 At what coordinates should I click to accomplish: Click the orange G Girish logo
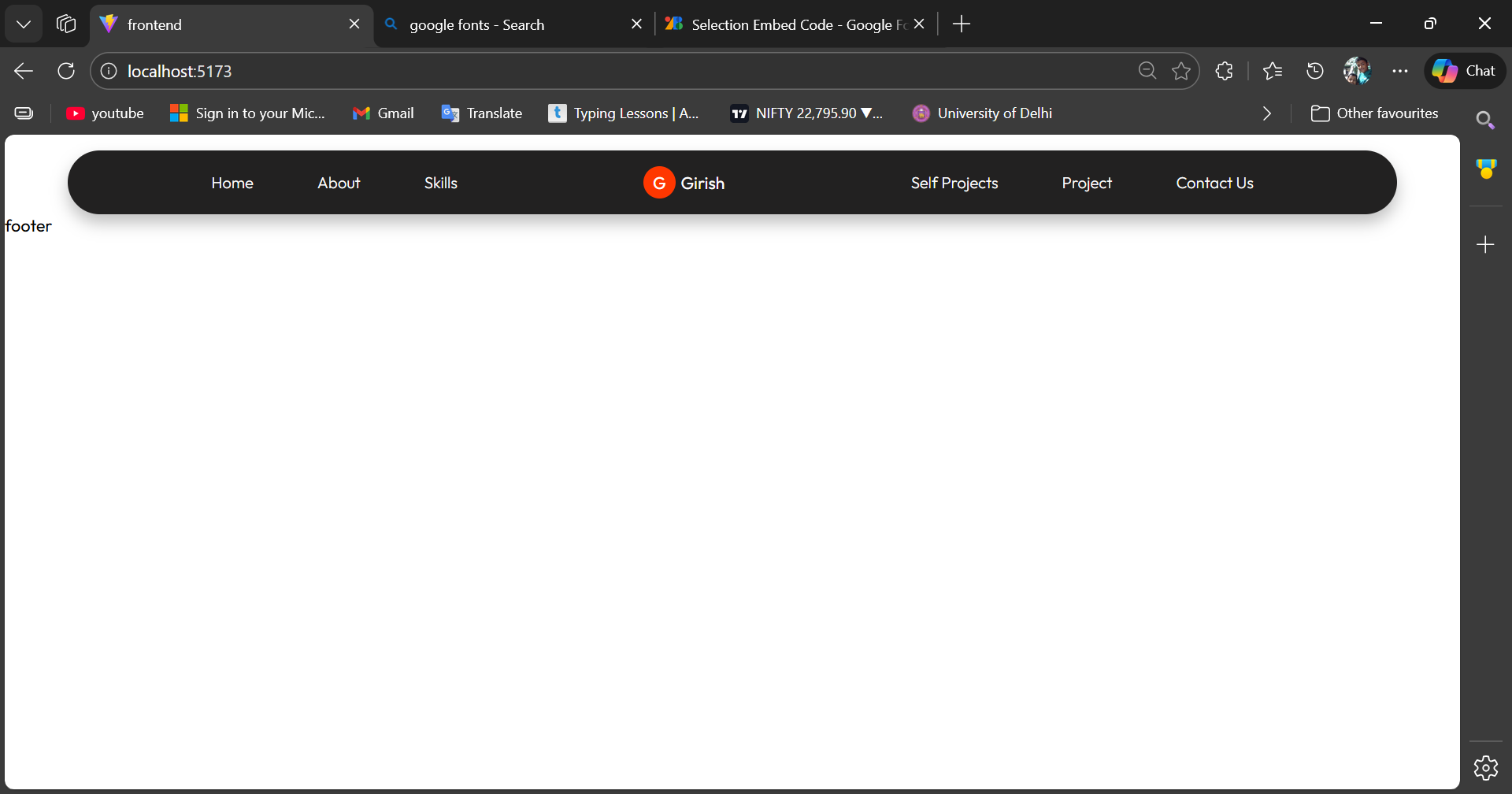pos(684,183)
